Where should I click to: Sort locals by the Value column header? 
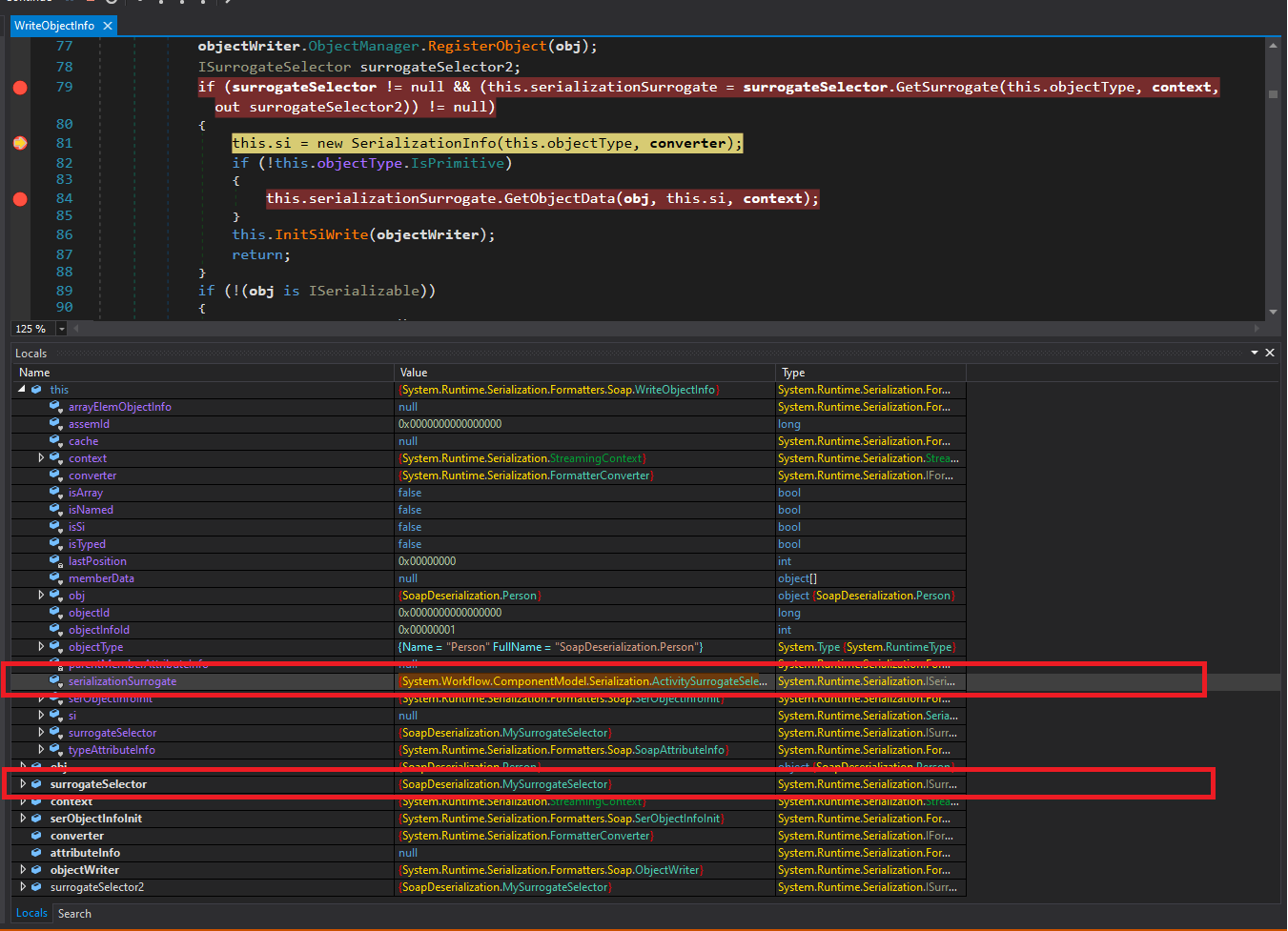point(584,373)
